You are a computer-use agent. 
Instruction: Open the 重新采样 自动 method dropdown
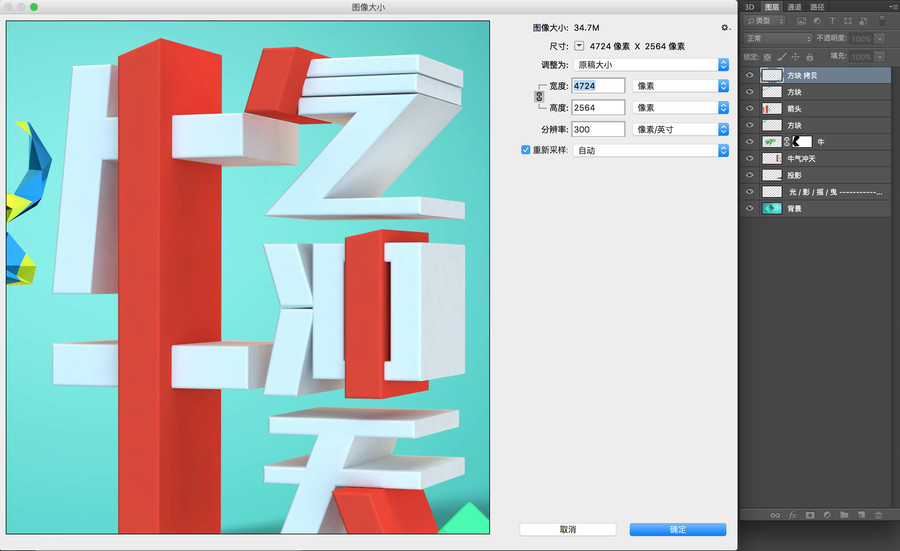(x=651, y=150)
